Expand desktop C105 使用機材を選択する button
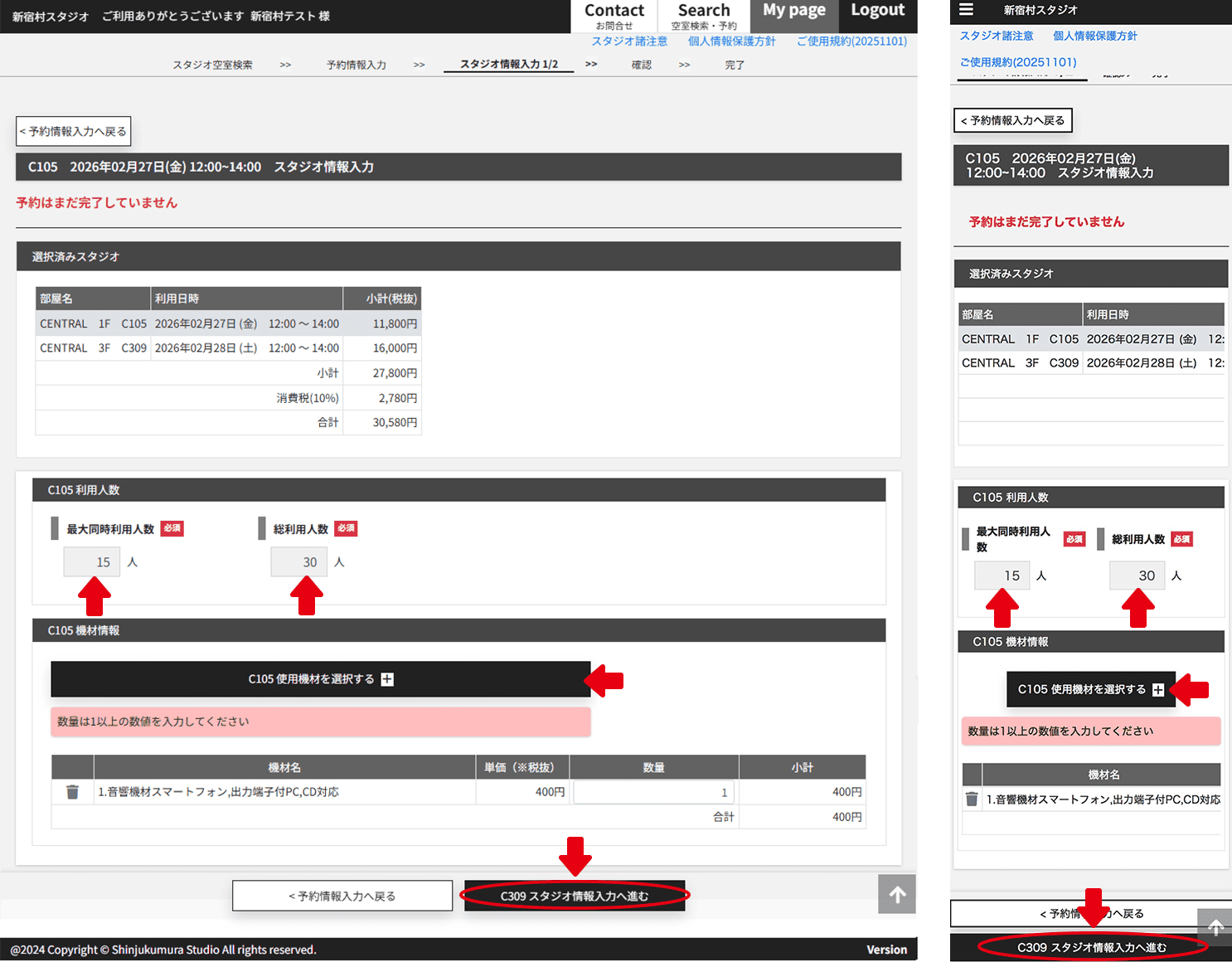This screenshot has width=1232, height=962. click(x=320, y=679)
